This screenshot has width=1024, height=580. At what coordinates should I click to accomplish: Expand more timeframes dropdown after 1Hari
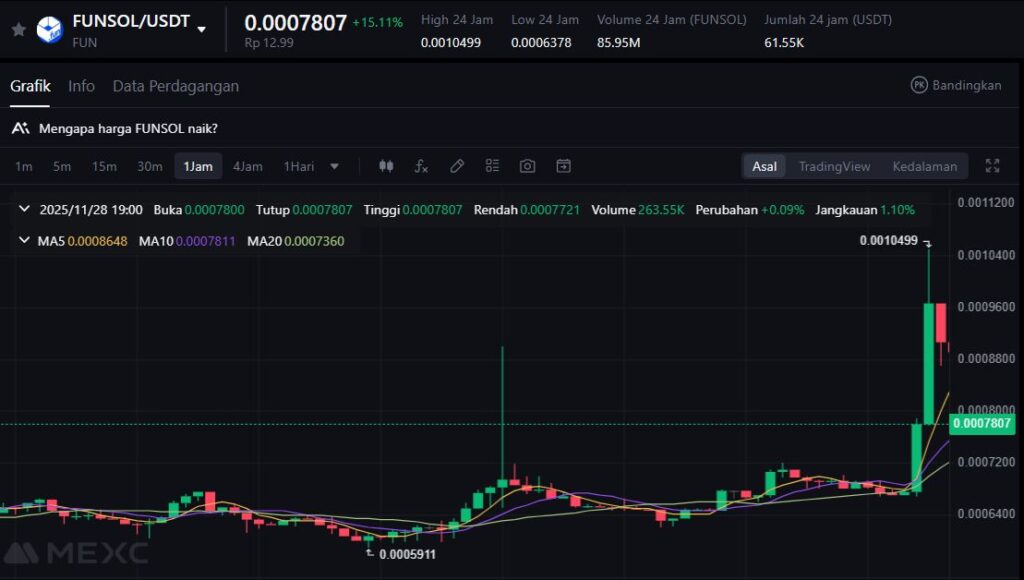334,166
